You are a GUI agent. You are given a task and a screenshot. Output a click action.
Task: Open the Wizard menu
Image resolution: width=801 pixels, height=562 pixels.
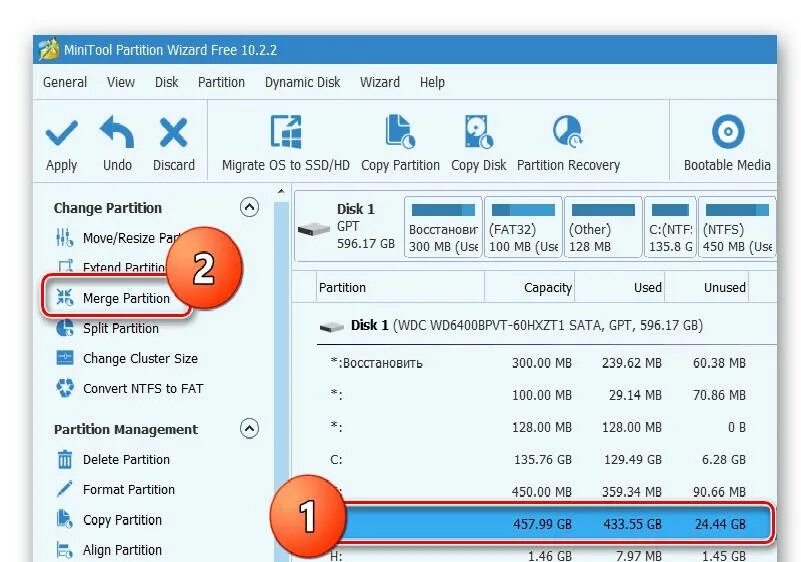pos(380,82)
